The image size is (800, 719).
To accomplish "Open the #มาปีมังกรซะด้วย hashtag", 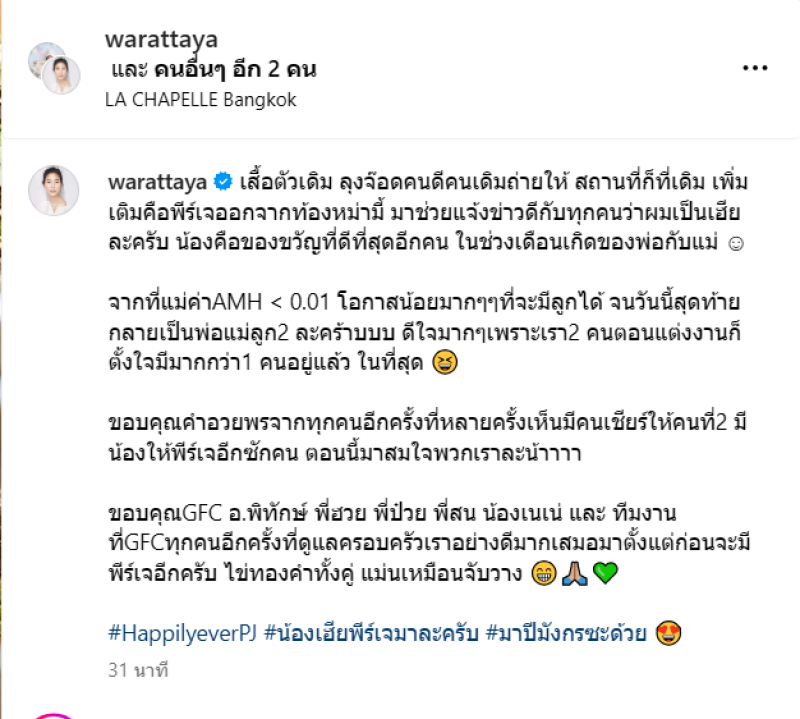I will [x=566, y=633].
